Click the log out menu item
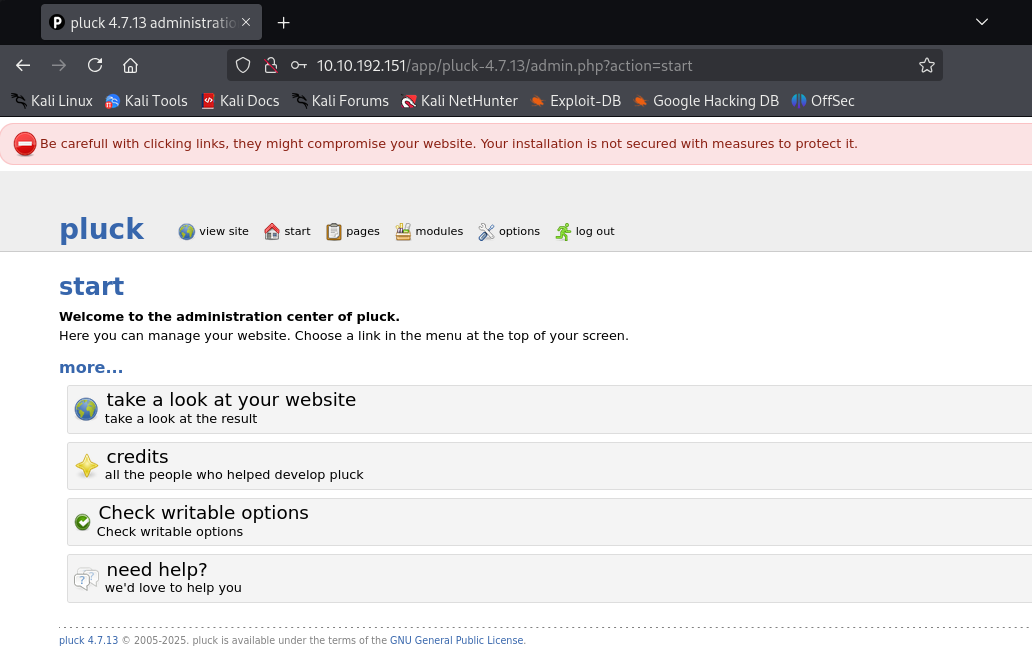 tap(585, 232)
